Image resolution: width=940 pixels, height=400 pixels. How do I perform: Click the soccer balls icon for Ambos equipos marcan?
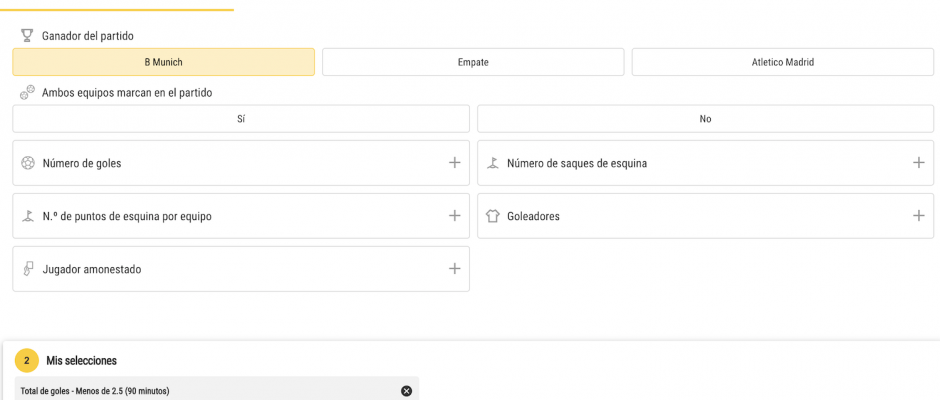pyautogui.click(x=27, y=92)
